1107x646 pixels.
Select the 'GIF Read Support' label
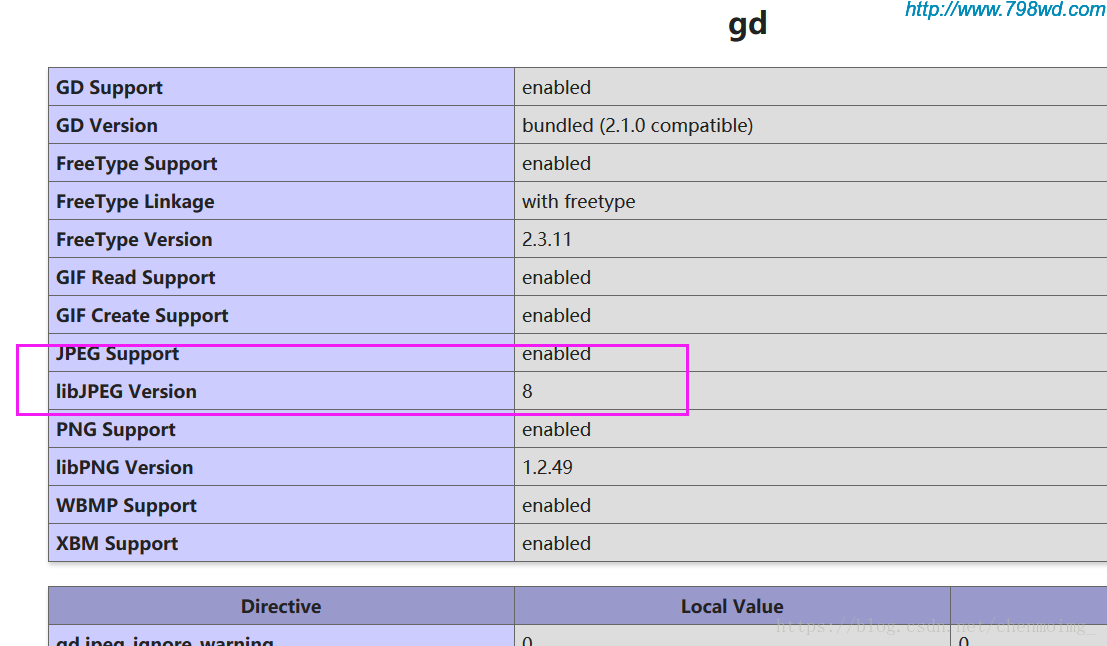(136, 278)
